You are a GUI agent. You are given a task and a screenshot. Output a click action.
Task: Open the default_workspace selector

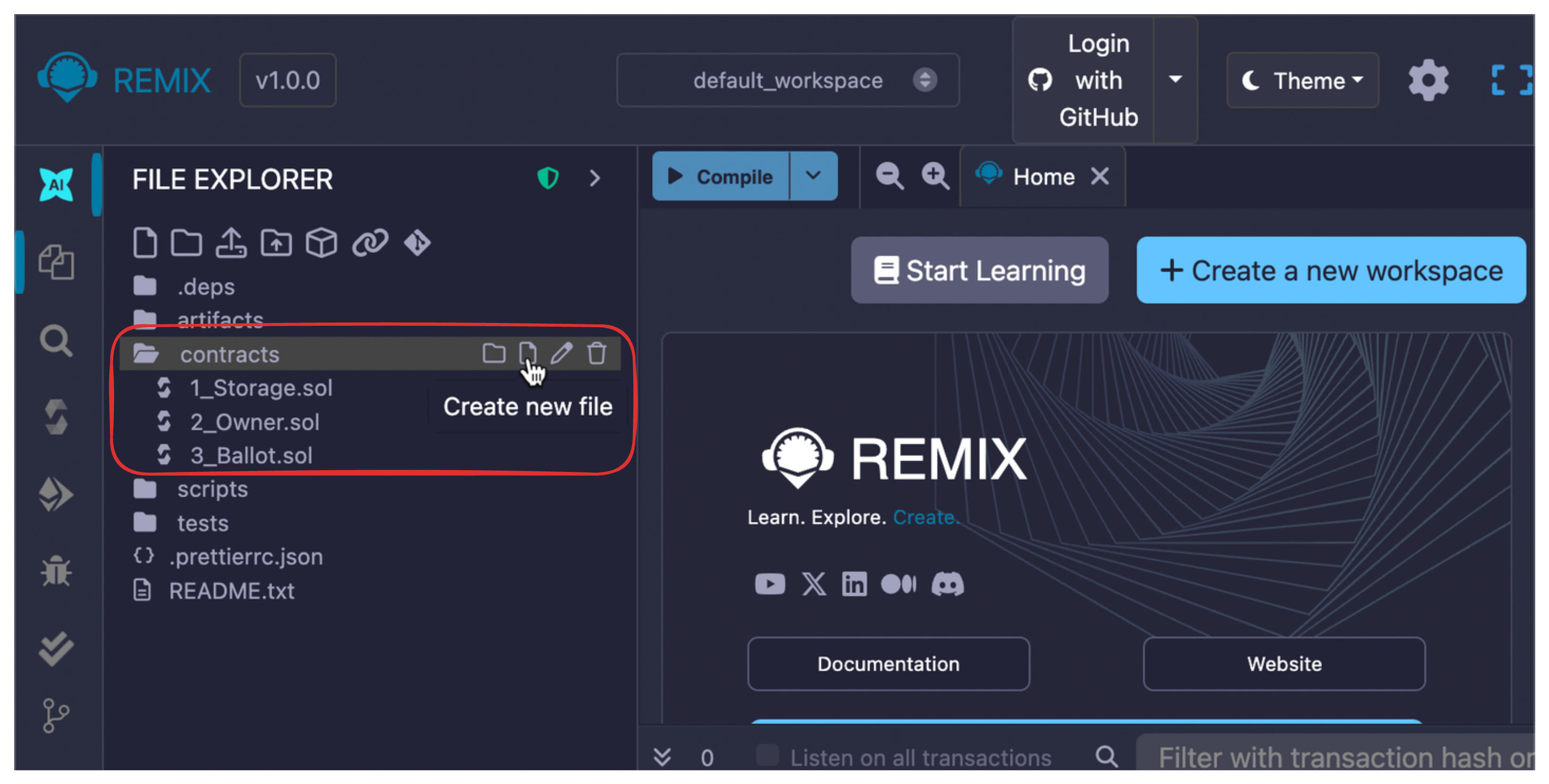(787, 80)
